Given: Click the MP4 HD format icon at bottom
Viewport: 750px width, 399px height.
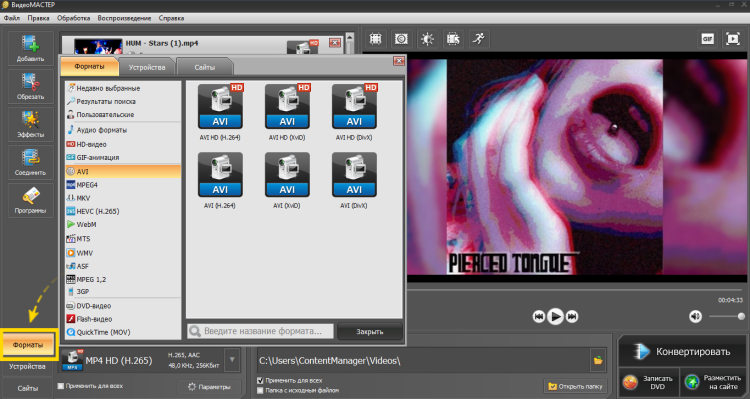Looking at the screenshot, I should coord(72,360).
